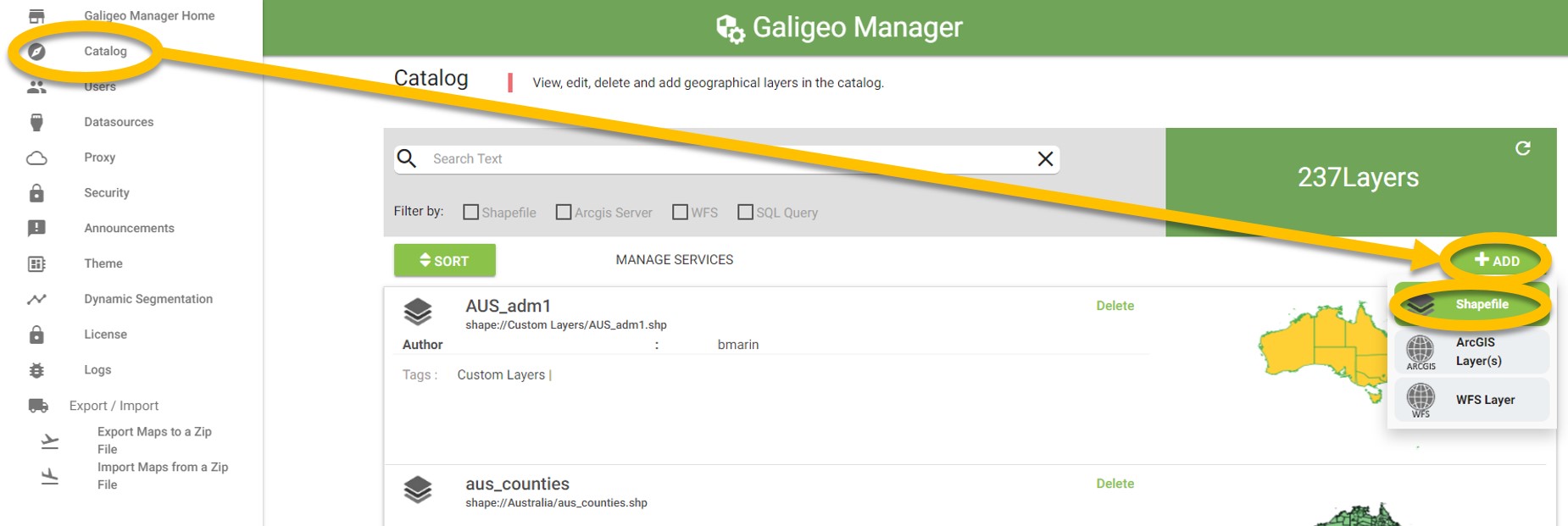The width and height of the screenshot is (1568, 526).
Task: Click into the Search Text field
Action: click(x=726, y=159)
